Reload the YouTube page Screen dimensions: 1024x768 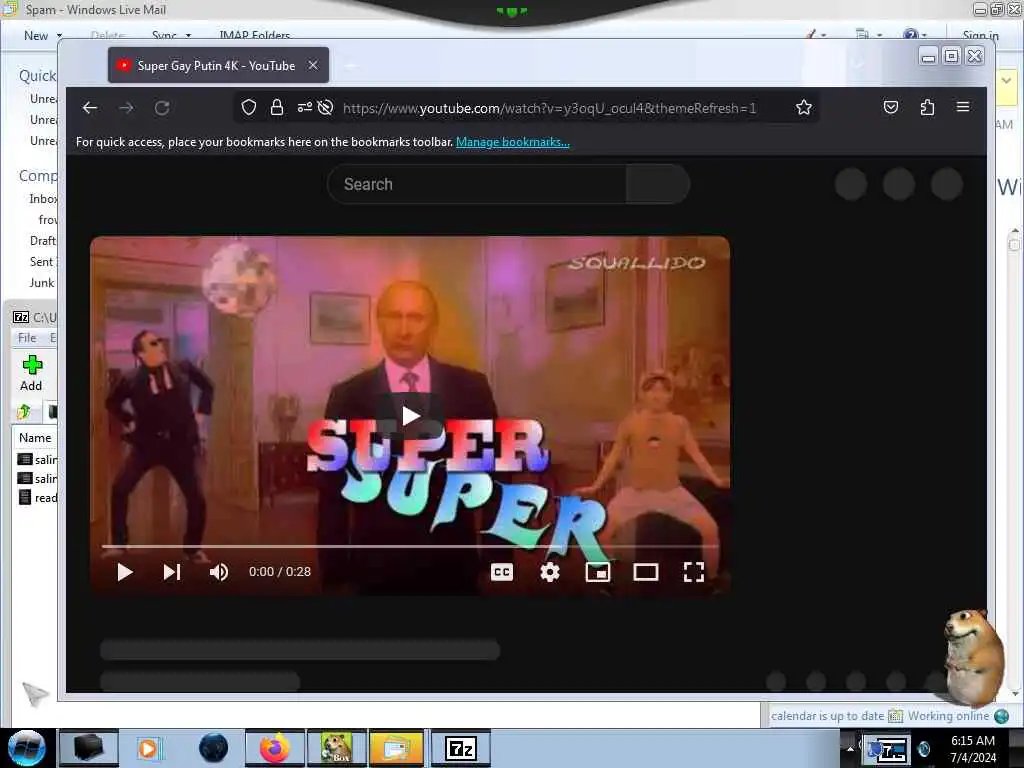point(162,108)
